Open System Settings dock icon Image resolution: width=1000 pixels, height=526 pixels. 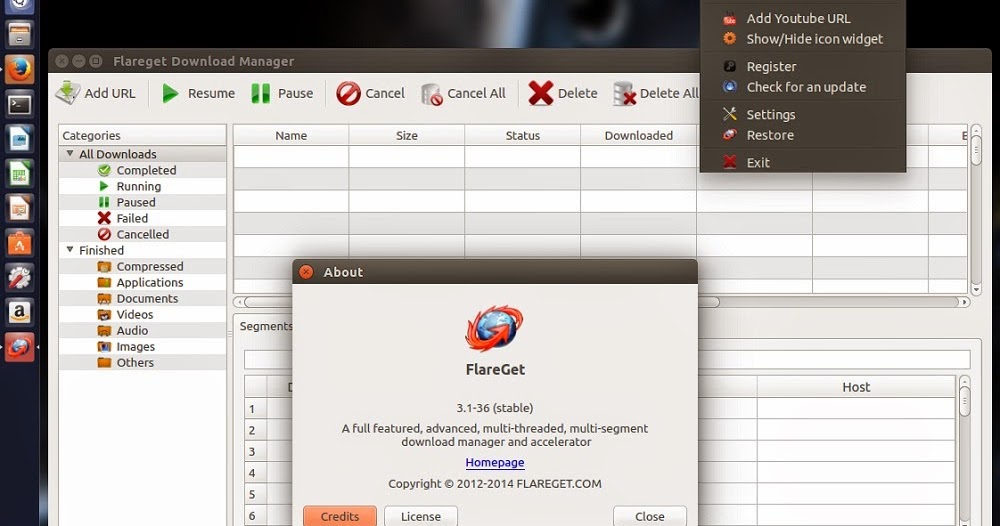click(x=19, y=278)
